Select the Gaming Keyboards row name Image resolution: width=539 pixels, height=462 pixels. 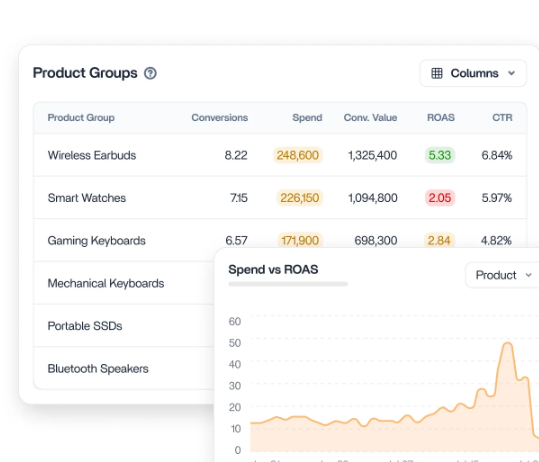tap(97, 241)
